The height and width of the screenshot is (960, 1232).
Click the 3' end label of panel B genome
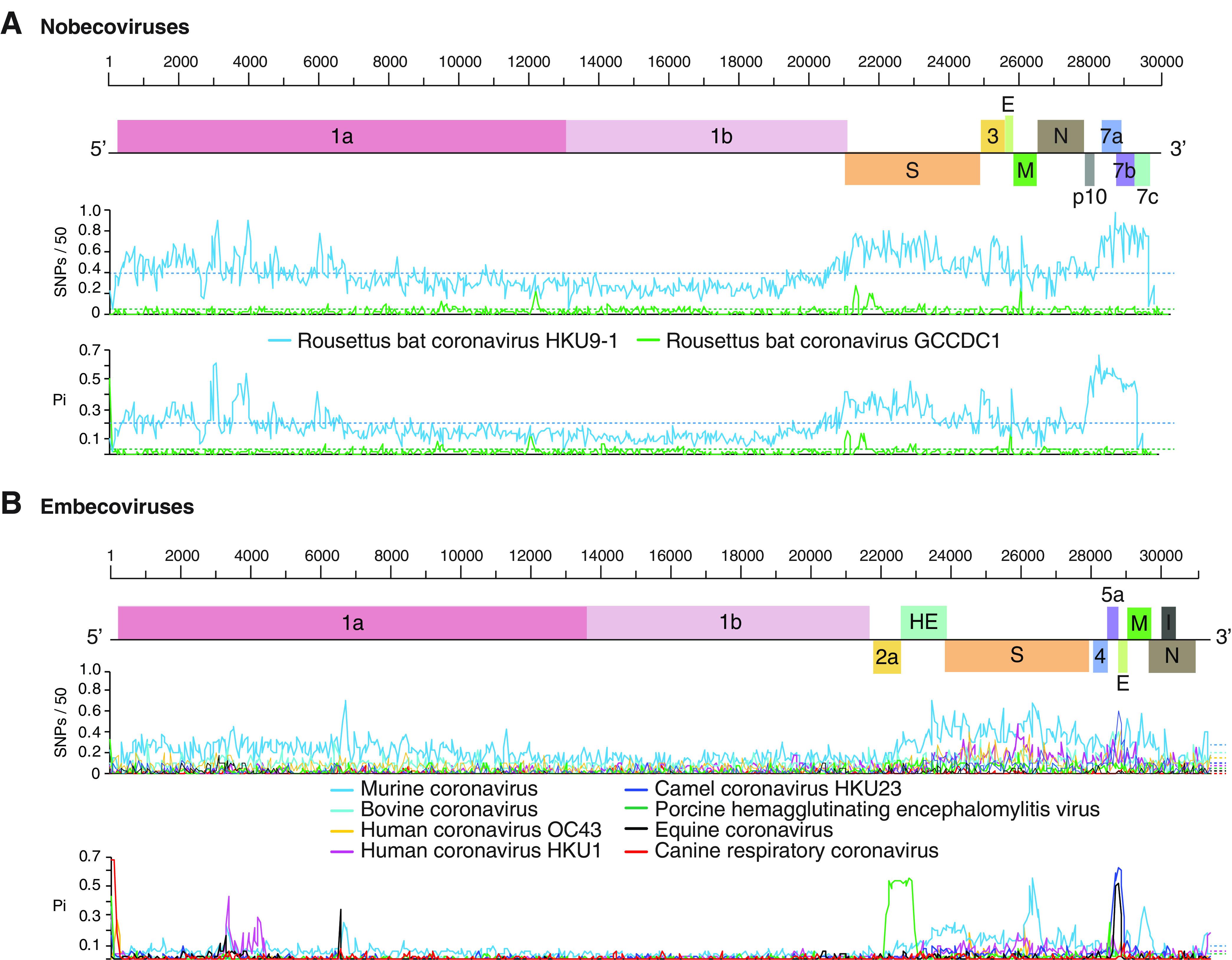(1223, 637)
